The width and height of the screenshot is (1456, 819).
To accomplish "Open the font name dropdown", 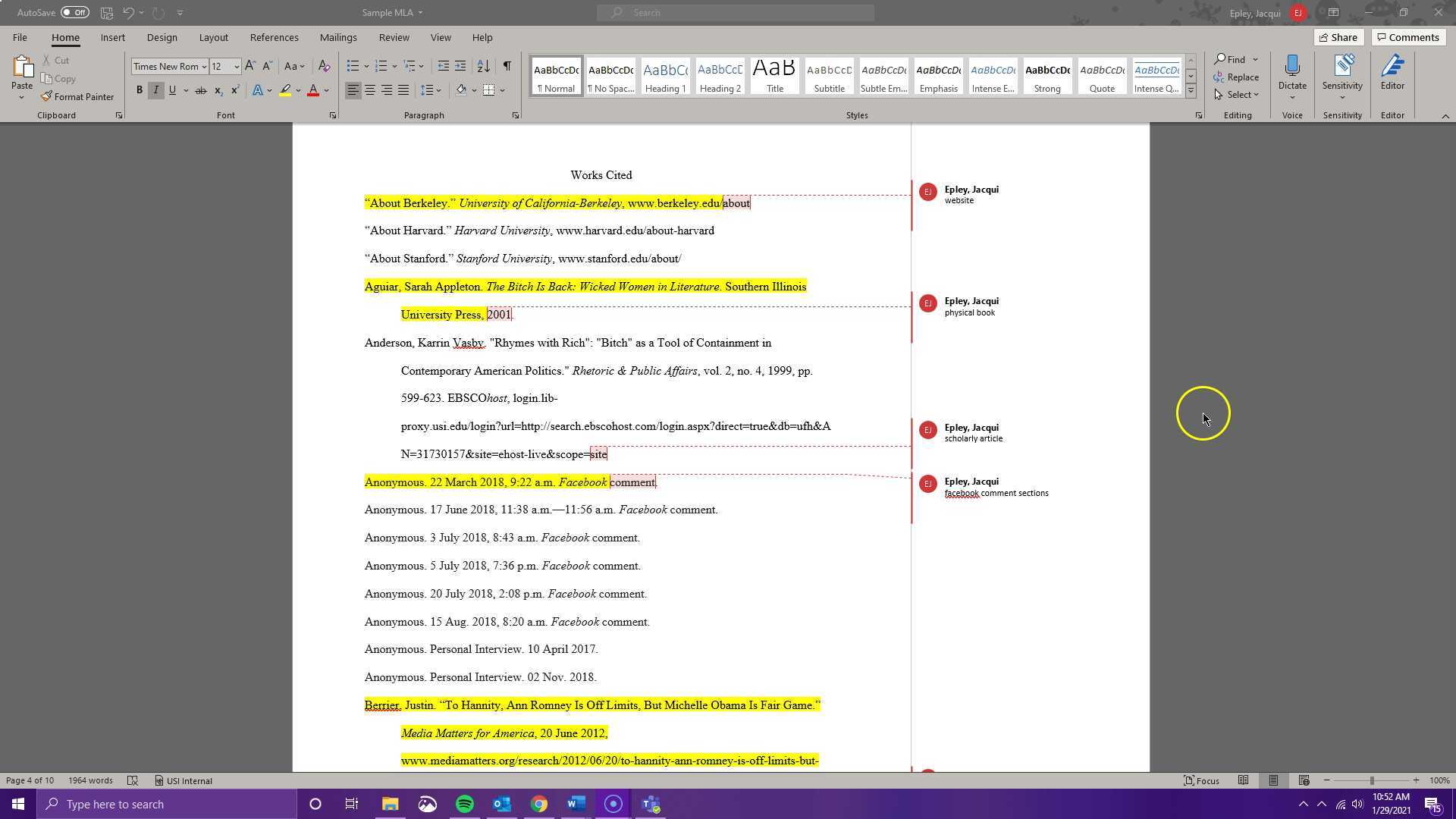I will pyautogui.click(x=203, y=67).
